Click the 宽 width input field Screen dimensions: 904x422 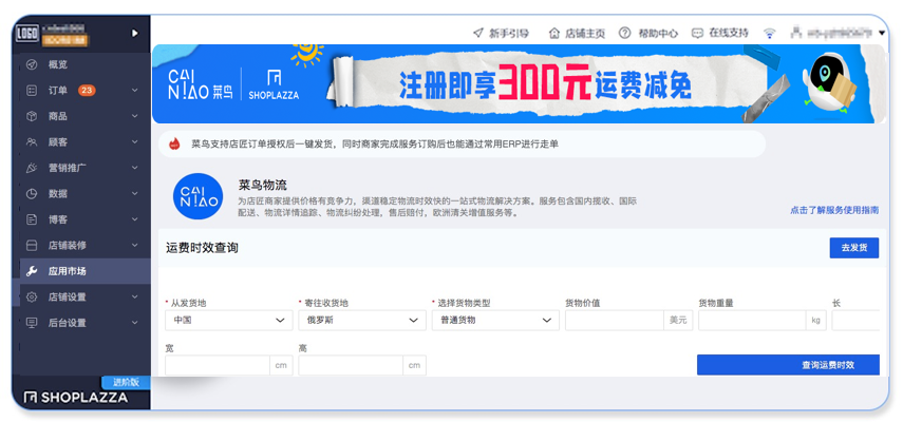(x=217, y=366)
